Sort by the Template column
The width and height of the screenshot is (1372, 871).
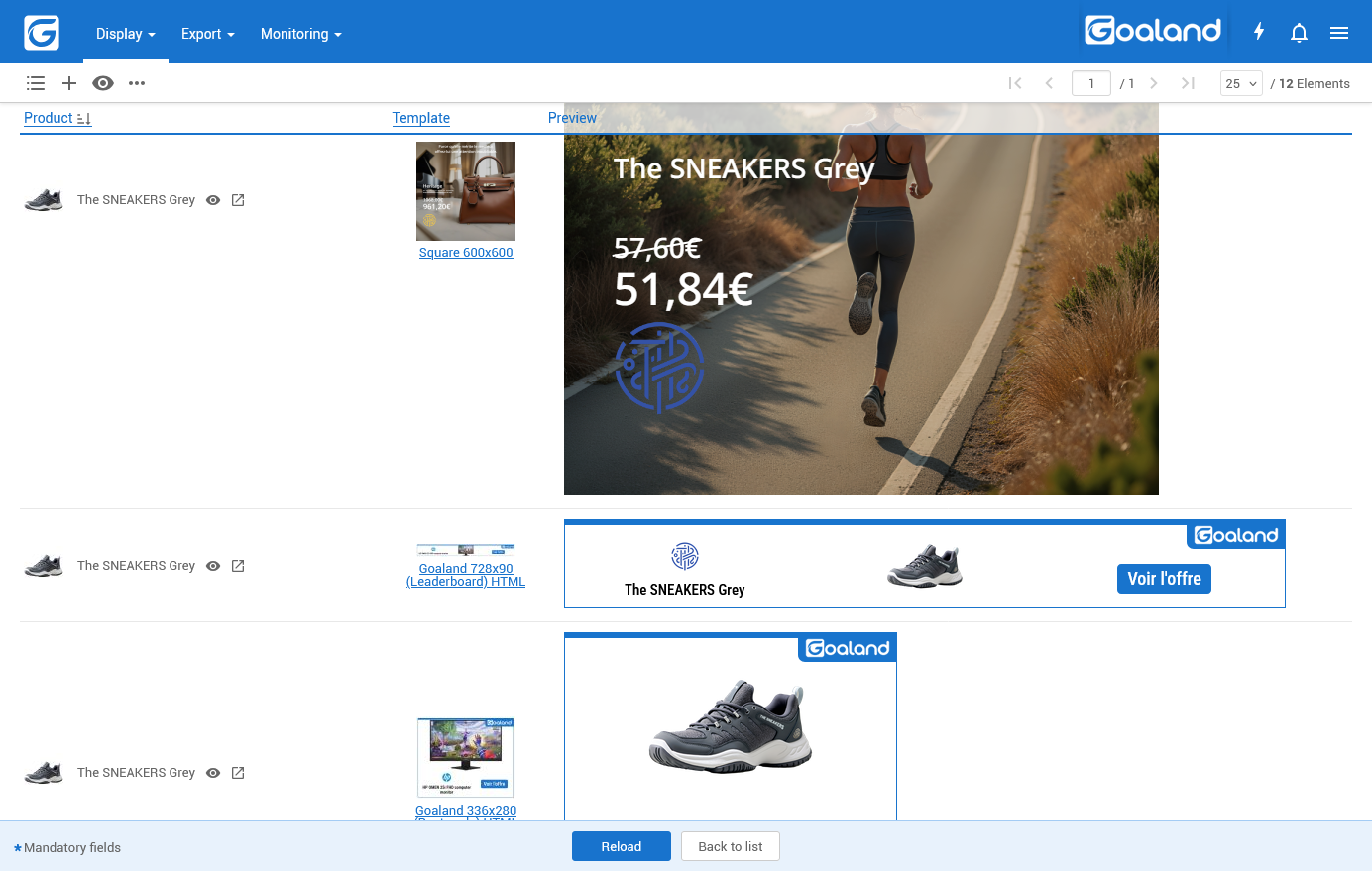(x=421, y=118)
